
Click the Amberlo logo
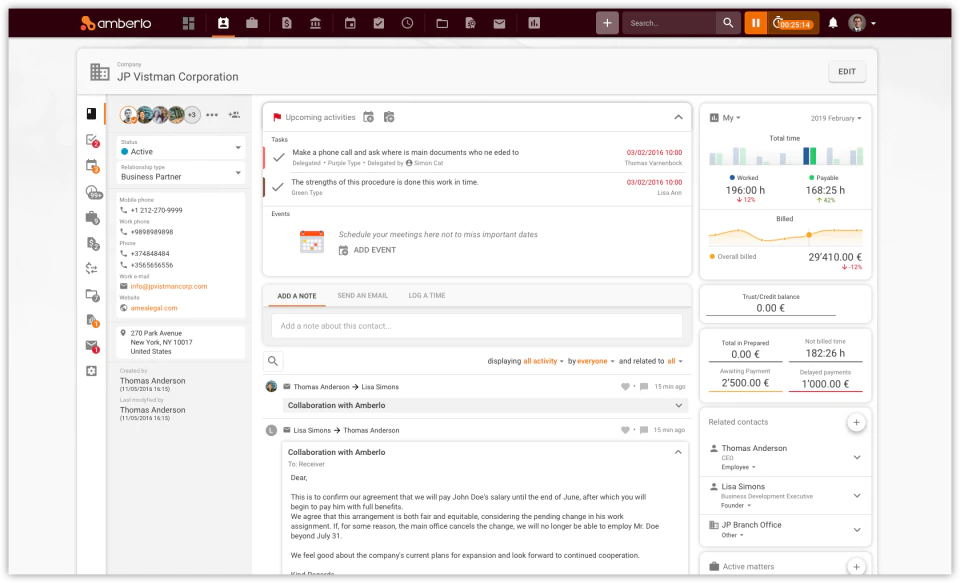pos(116,23)
